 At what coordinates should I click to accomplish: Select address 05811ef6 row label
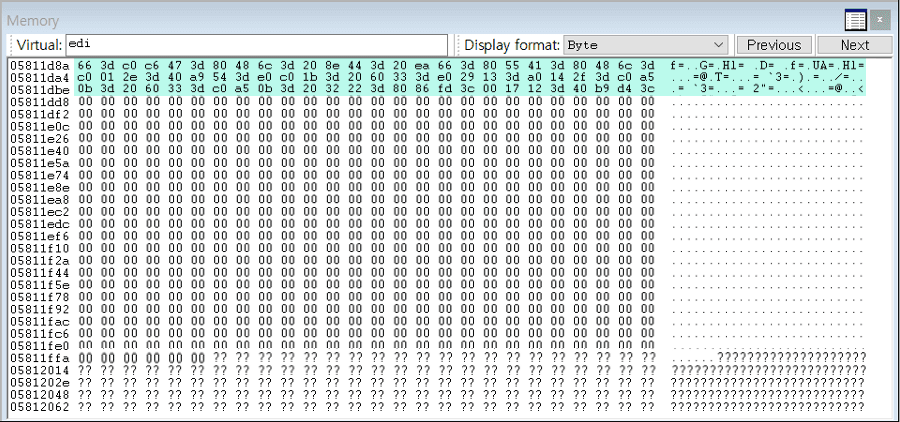click(x=40, y=236)
